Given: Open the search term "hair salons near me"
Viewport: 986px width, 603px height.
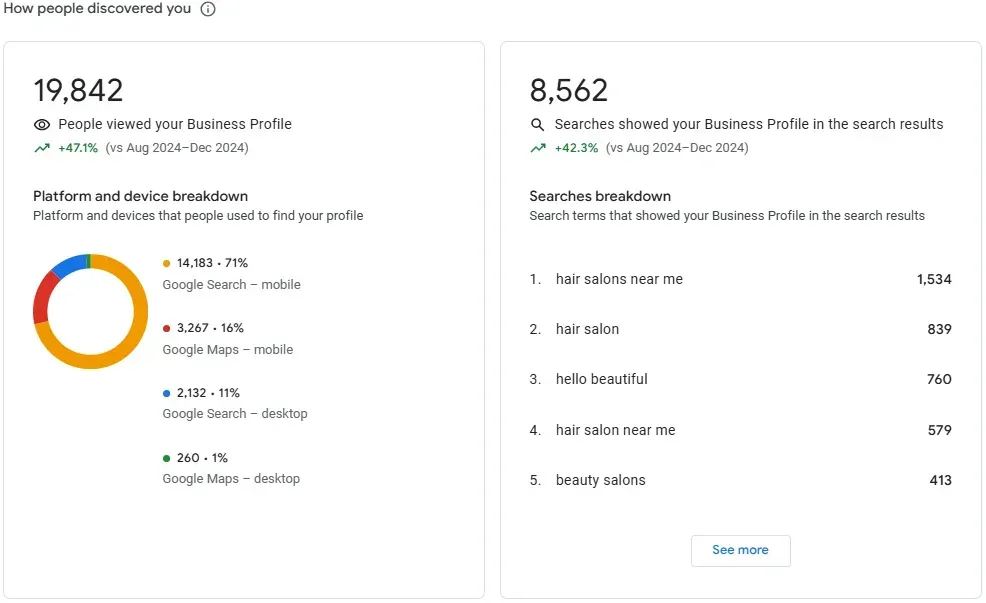Looking at the screenshot, I should point(618,279).
